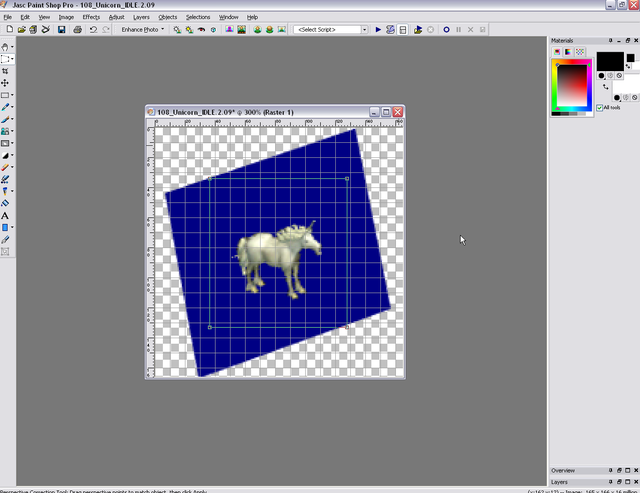Select the Clone Brush tool
Screen dimensions: 640x493
pos(5,131)
